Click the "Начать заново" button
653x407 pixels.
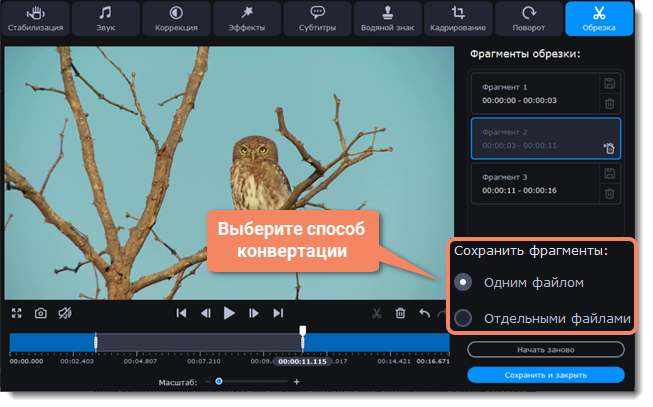coord(545,350)
